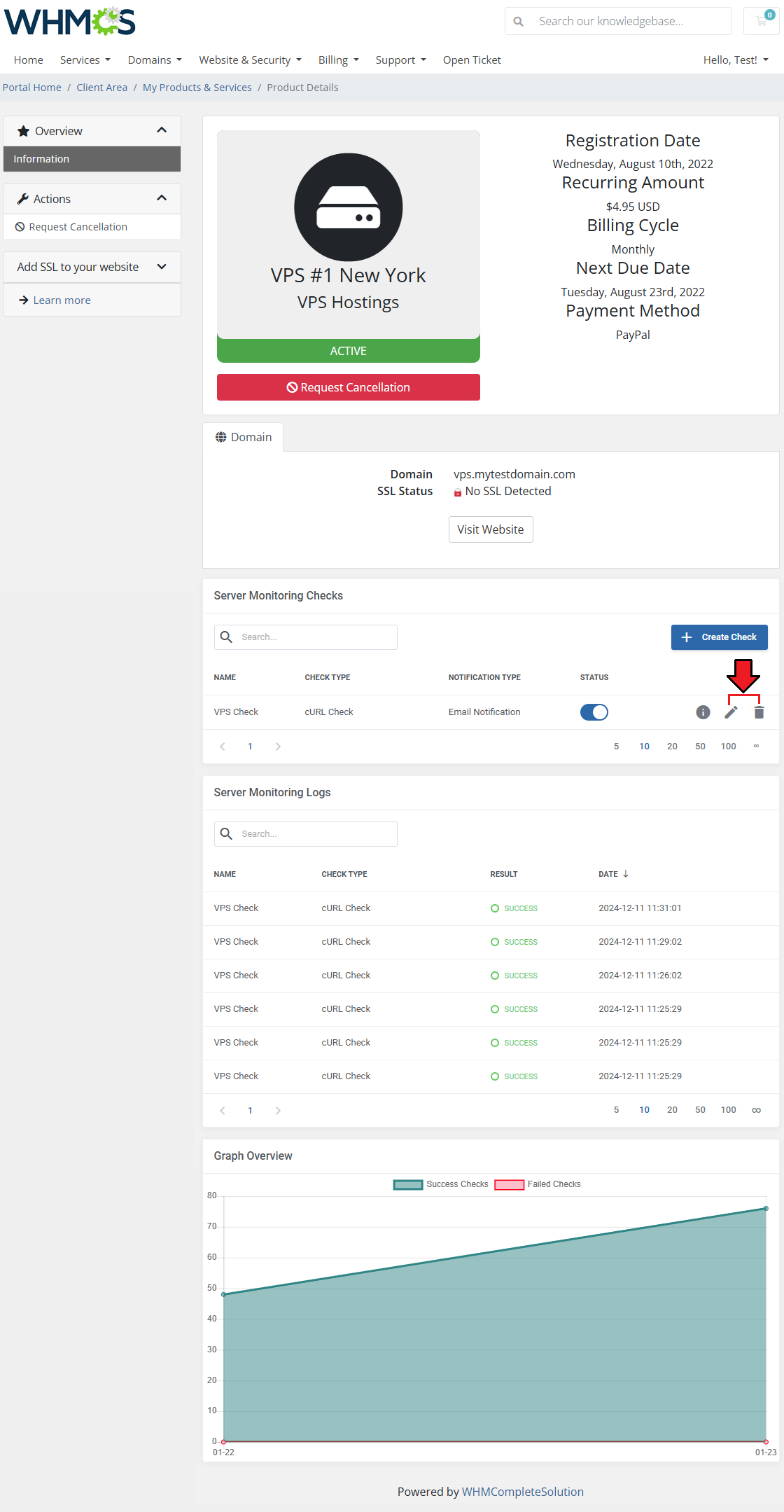Toggle Failed Checks legend in graph
The width and height of the screenshot is (784, 1512).
pyautogui.click(x=538, y=1184)
